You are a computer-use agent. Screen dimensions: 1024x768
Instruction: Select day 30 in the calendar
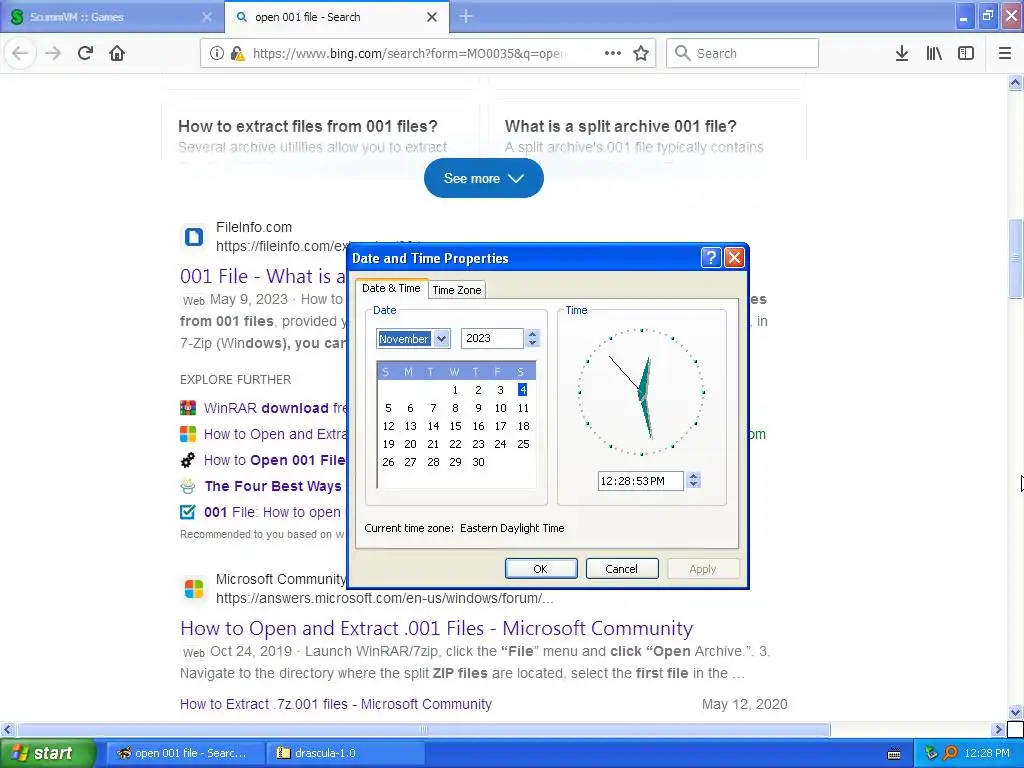pyautogui.click(x=478, y=462)
